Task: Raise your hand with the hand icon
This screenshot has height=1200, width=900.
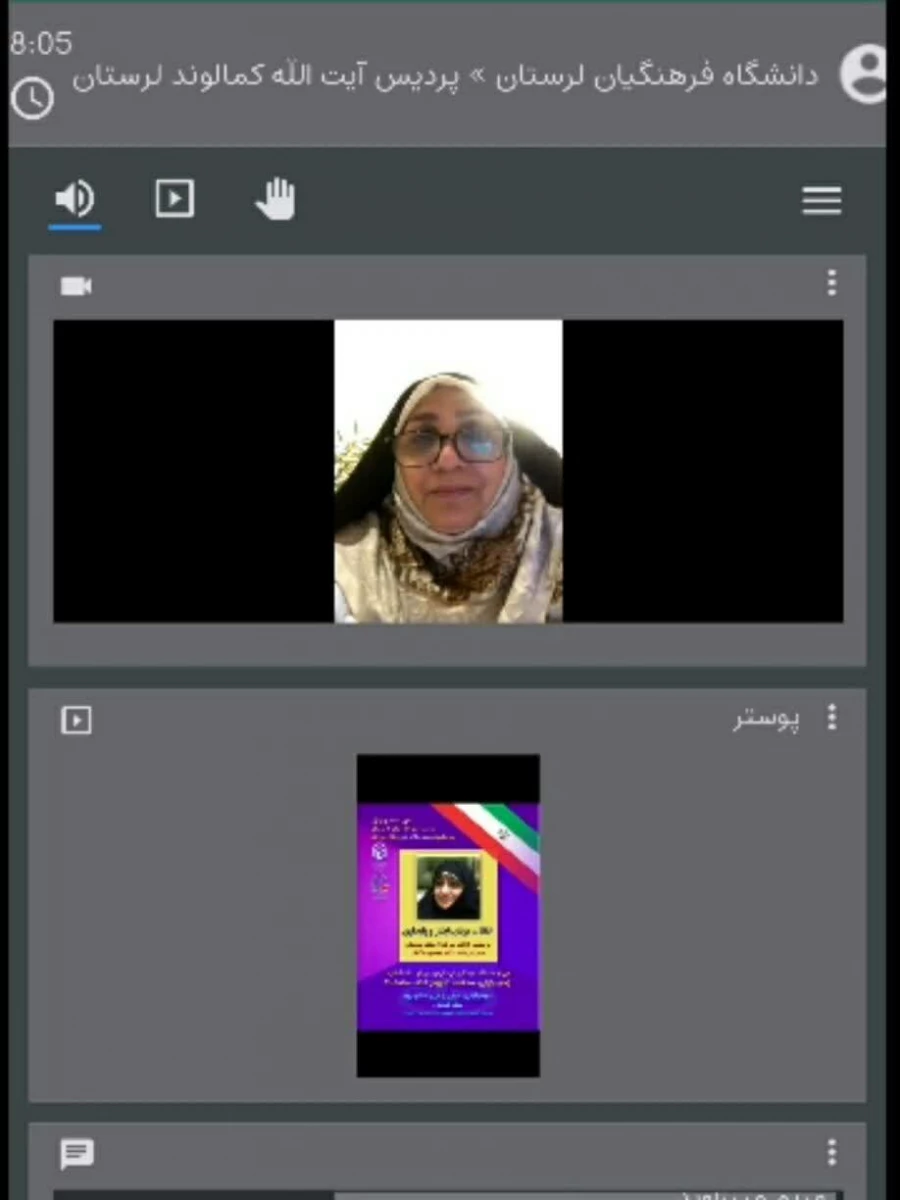Action: [275, 199]
